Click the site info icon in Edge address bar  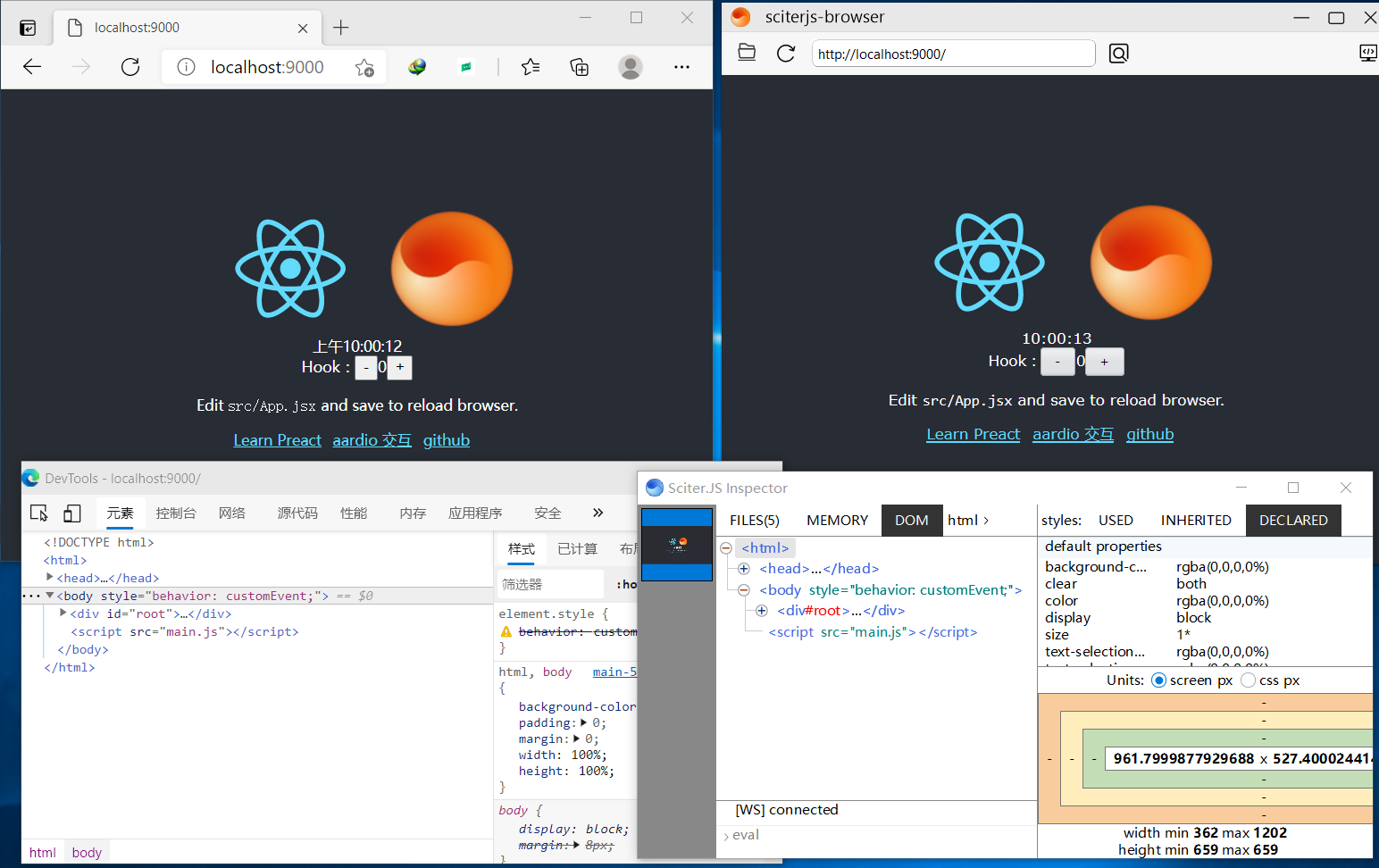coord(186,67)
